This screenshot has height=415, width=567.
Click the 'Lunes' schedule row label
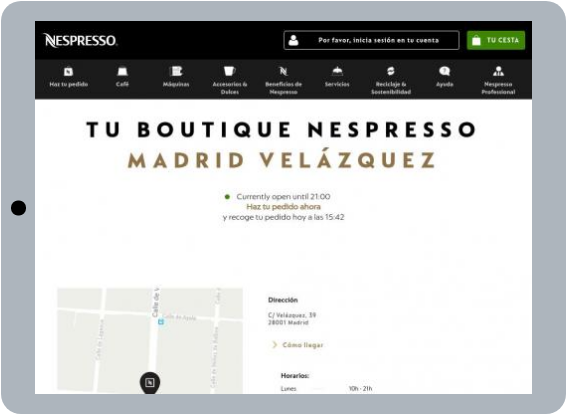[x=288, y=389]
